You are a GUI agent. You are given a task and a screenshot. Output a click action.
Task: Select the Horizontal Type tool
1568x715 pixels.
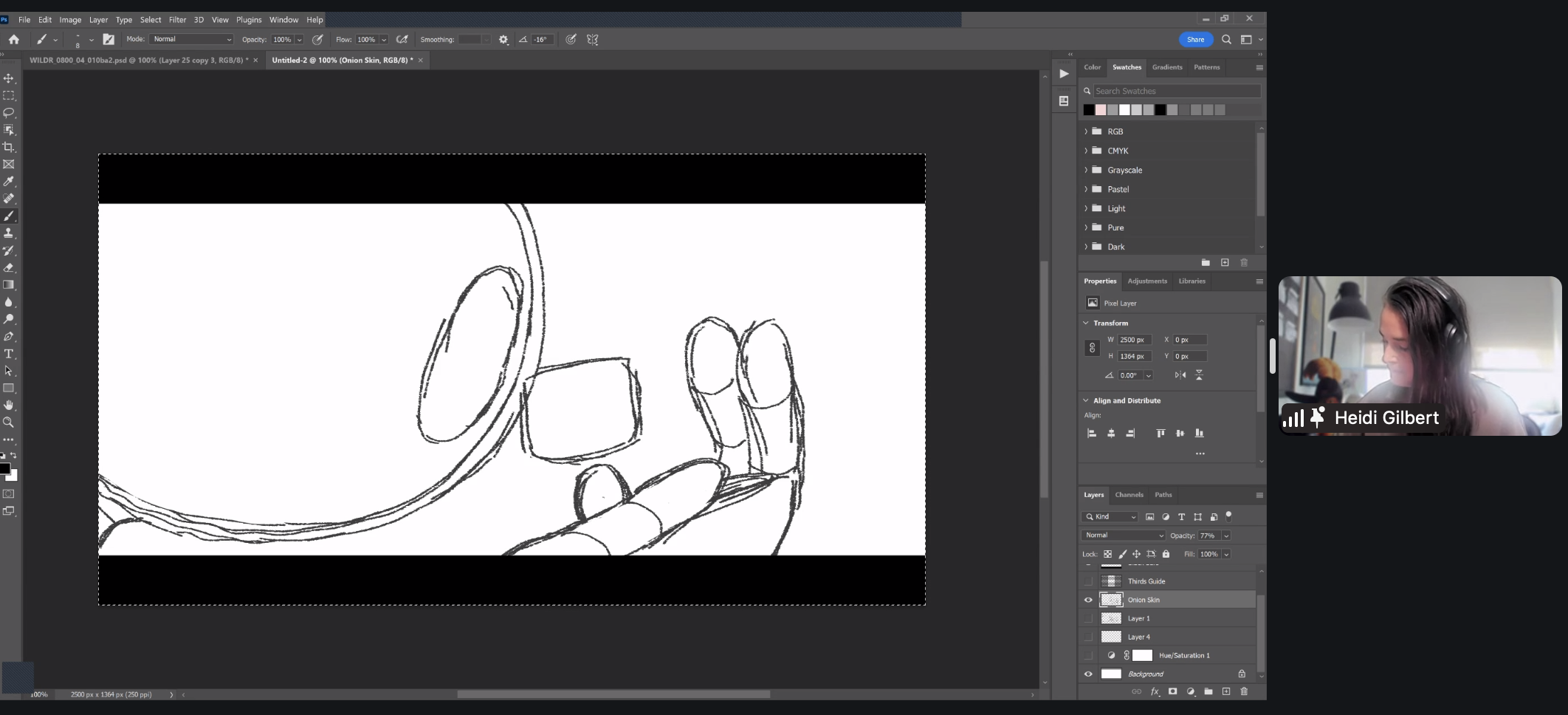click(9, 354)
